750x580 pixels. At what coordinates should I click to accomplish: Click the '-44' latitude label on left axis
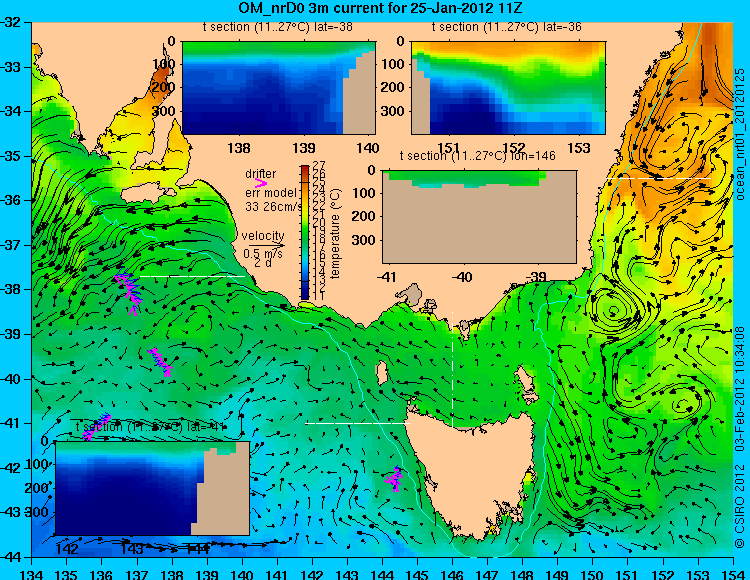pyautogui.click(x=10, y=557)
